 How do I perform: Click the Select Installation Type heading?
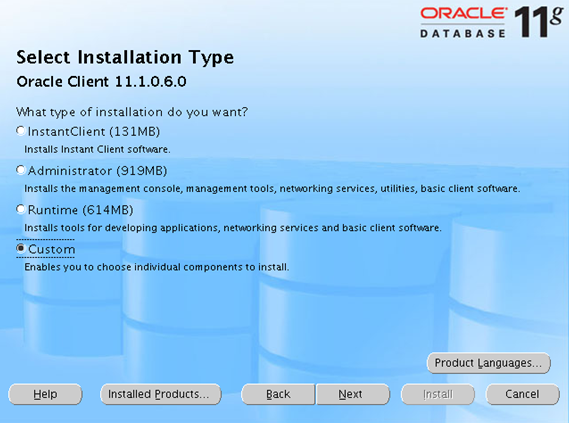(125, 58)
